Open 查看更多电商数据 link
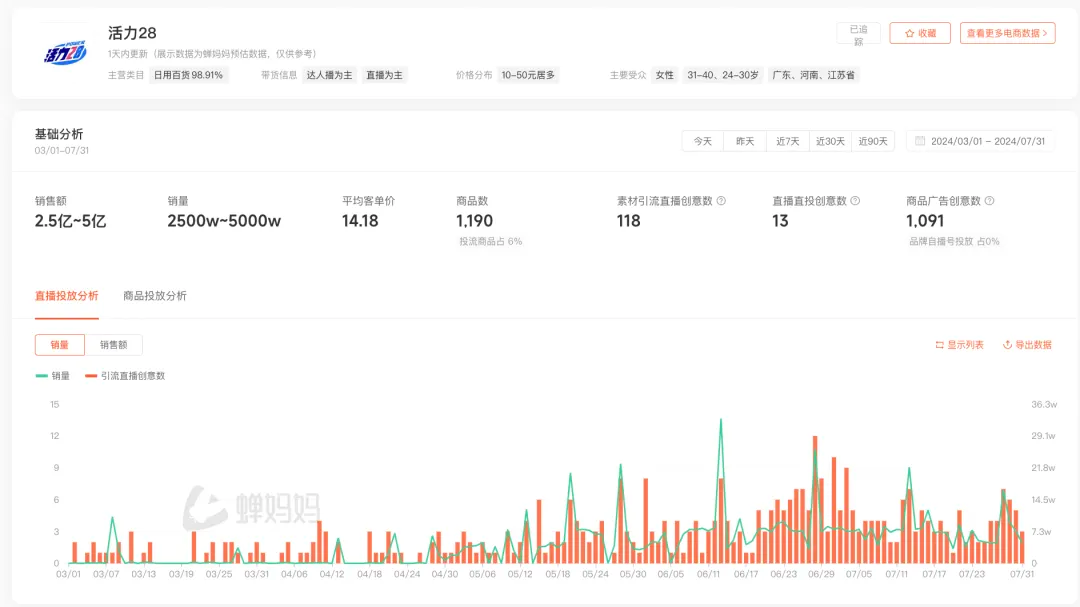Viewport: 1080px width, 607px height. (1007, 33)
